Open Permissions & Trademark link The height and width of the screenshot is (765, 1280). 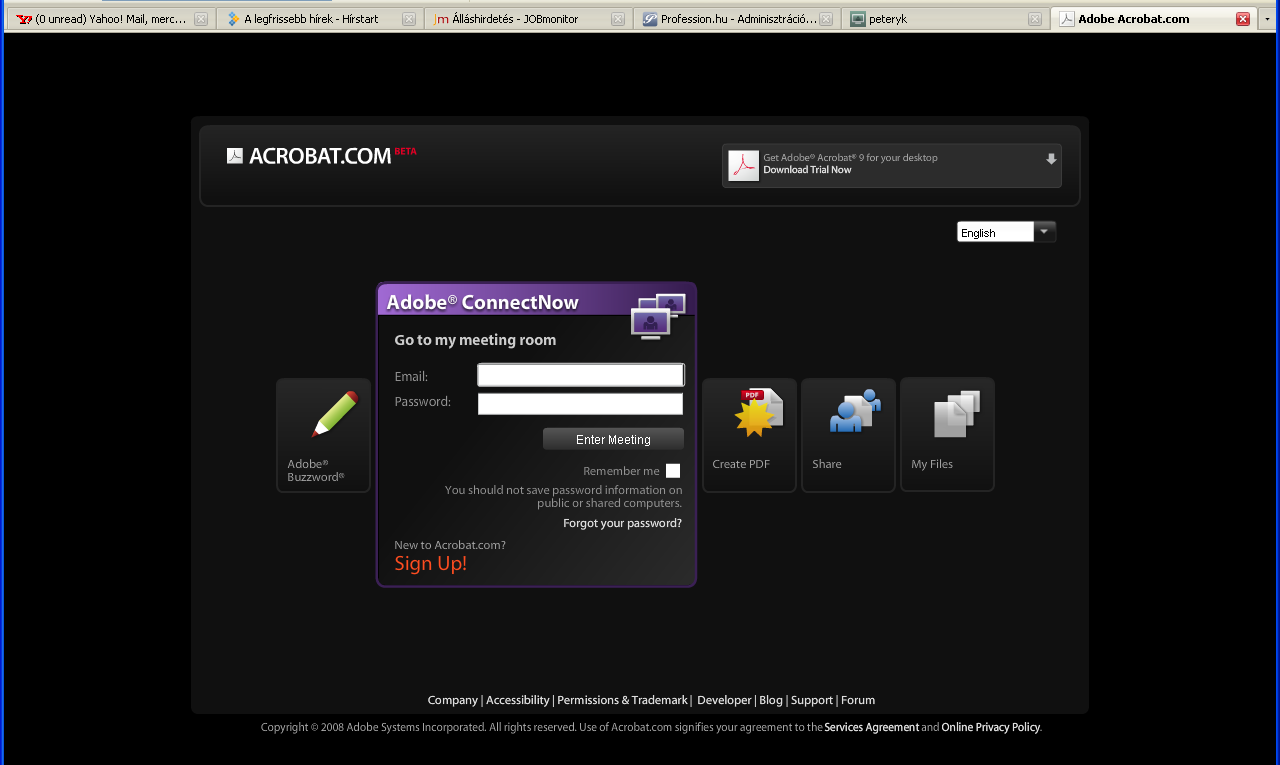(622, 700)
